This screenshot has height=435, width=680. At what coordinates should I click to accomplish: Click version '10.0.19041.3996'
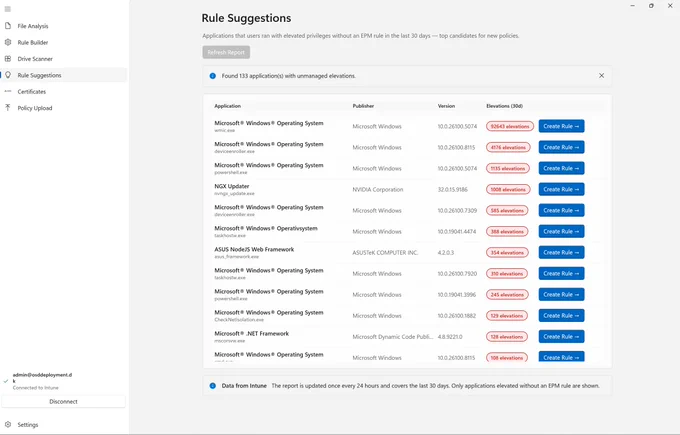click(457, 294)
